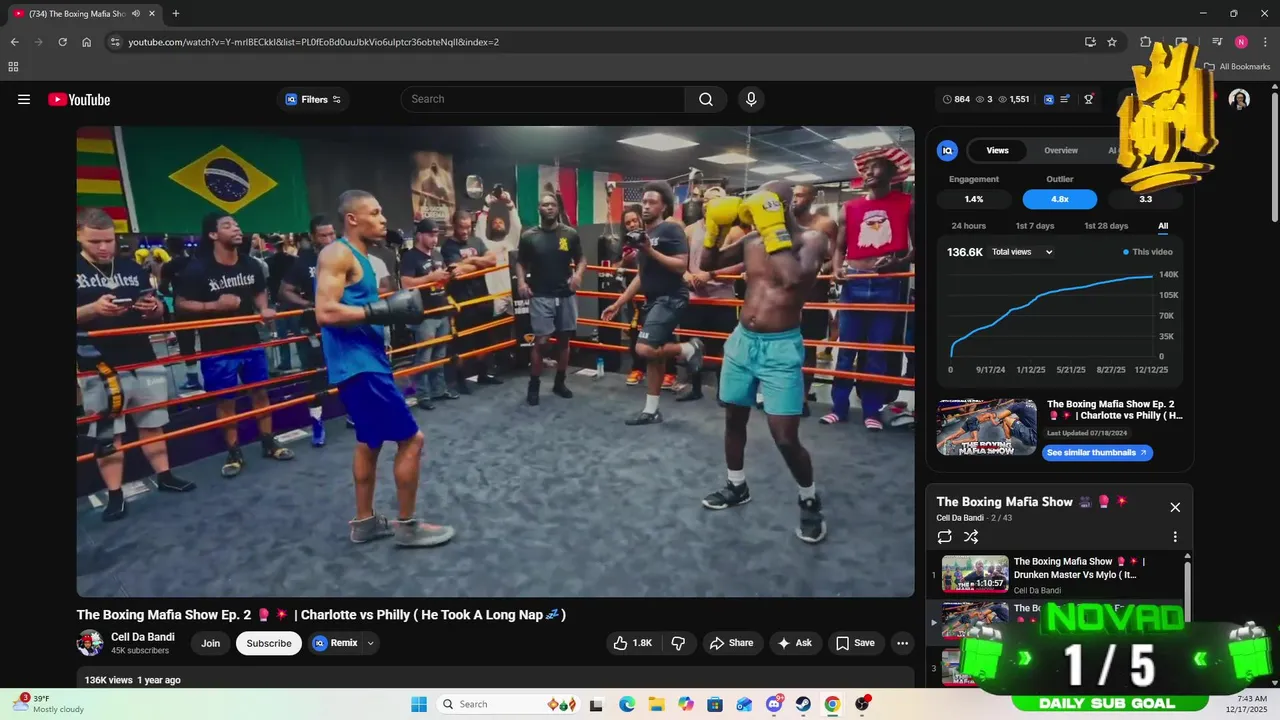The width and height of the screenshot is (1280, 720).
Task: Open File Explorer from the taskbar
Action: 656,704
